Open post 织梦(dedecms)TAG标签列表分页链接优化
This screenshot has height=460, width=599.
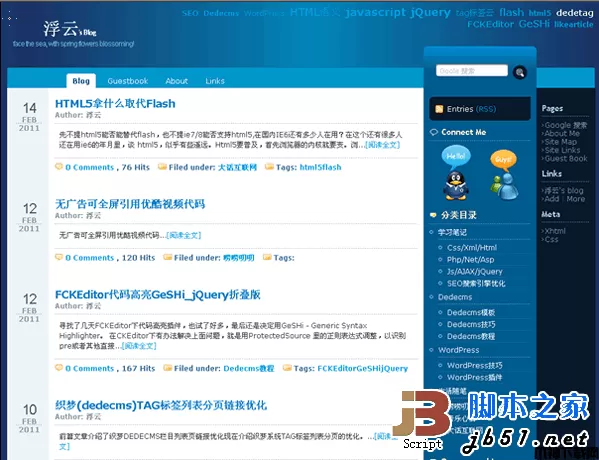[x=161, y=405]
